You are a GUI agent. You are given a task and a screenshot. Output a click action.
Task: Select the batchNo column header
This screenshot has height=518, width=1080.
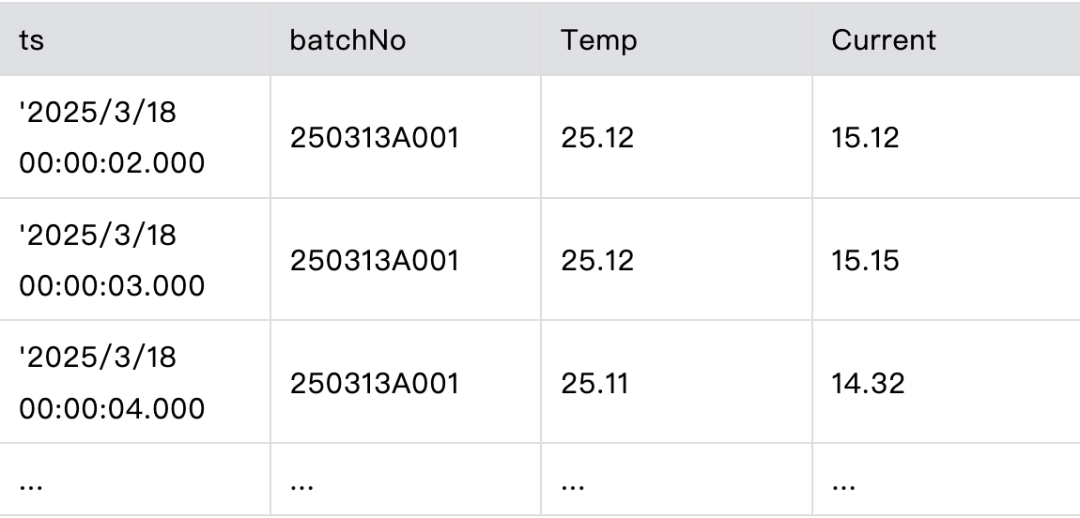click(347, 41)
